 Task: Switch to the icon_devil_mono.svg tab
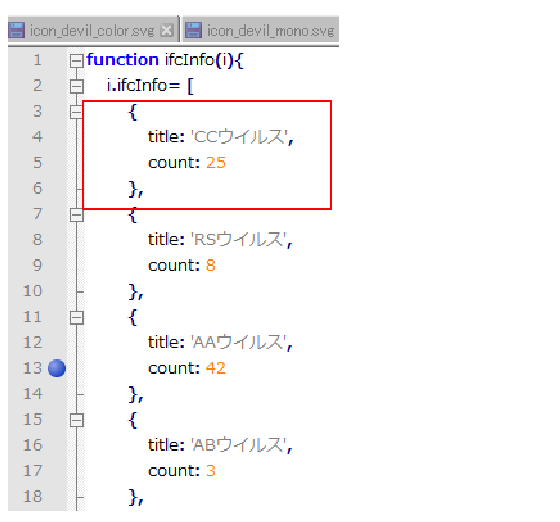coord(261,30)
